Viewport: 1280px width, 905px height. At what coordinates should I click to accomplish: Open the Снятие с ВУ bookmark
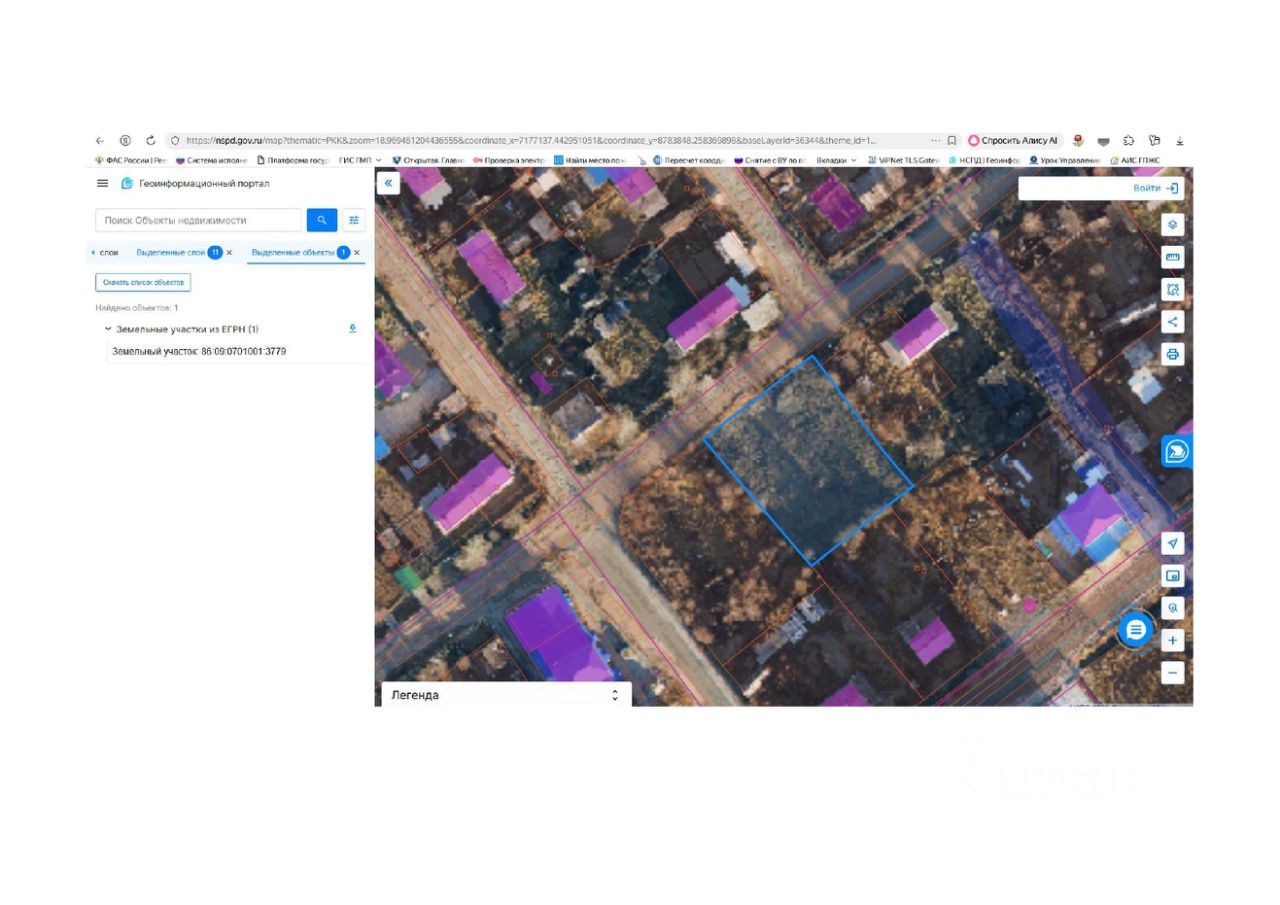coord(770,160)
